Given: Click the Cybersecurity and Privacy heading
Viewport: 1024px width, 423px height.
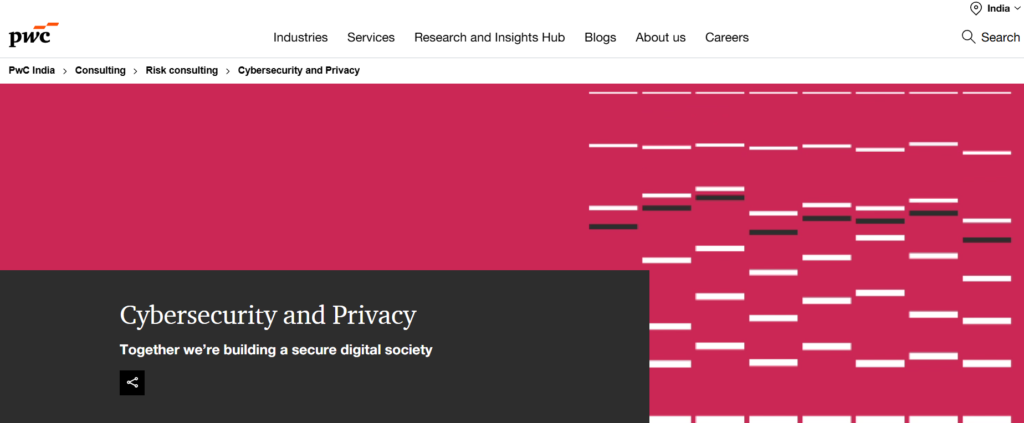Looking at the screenshot, I should pos(268,315).
